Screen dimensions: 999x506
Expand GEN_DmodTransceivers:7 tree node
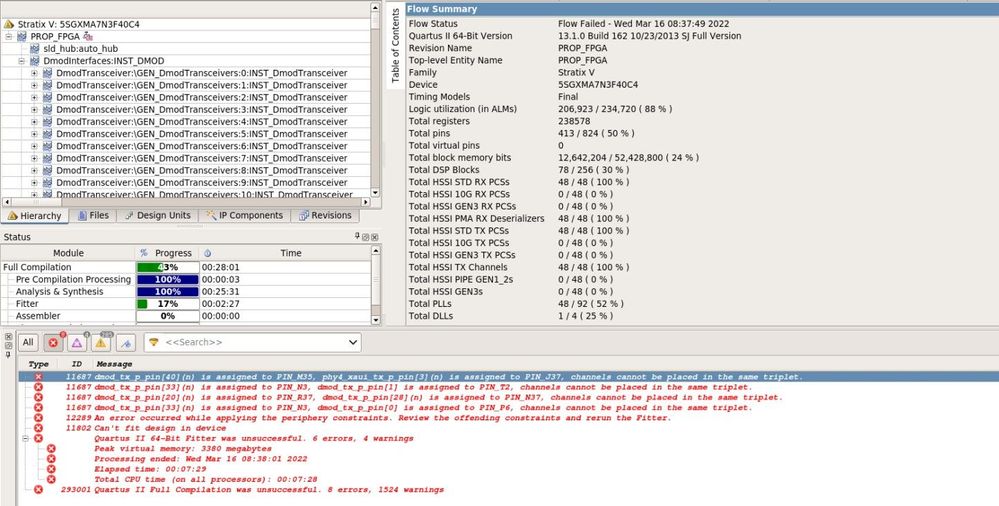point(34,158)
